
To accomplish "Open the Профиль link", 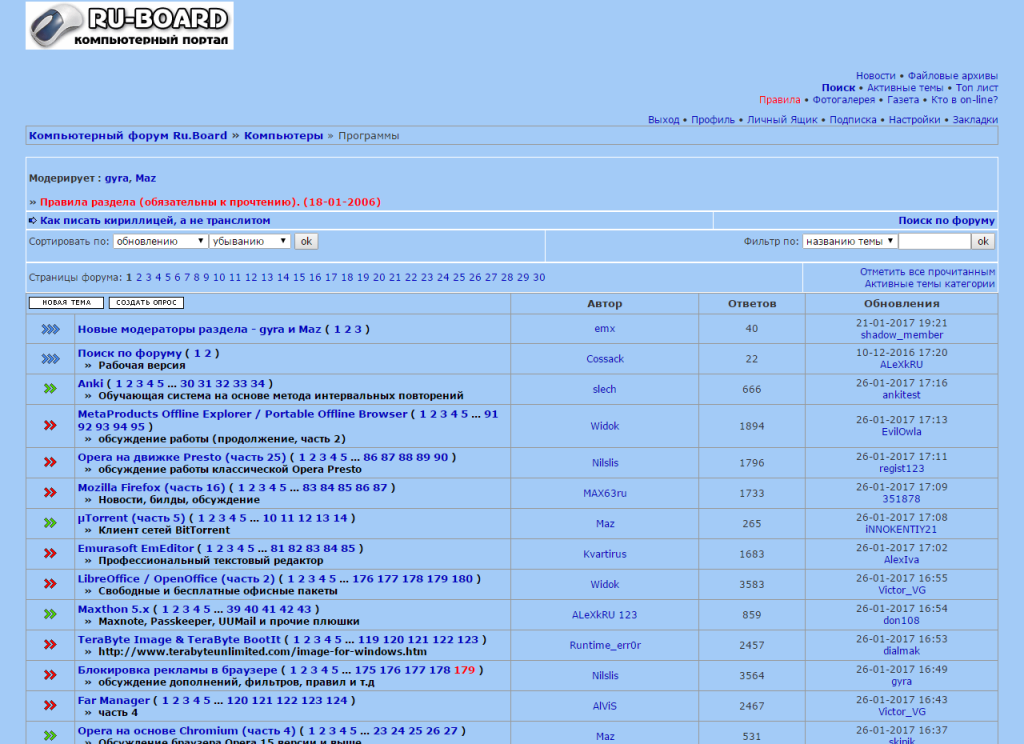I will click(x=713, y=120).
